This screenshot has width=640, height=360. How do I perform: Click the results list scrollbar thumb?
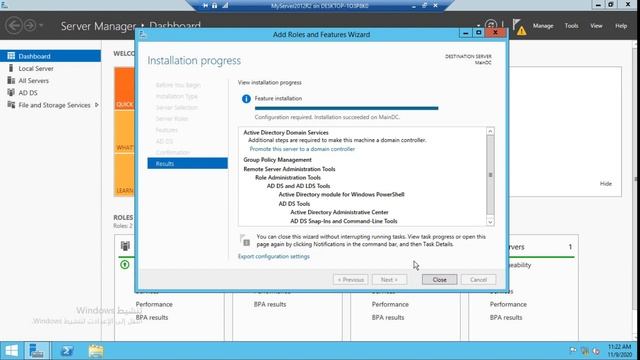point(490,175)
